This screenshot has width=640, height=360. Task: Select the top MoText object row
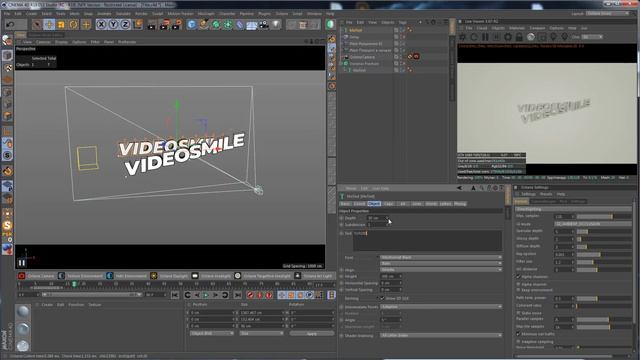click(356, 30)
